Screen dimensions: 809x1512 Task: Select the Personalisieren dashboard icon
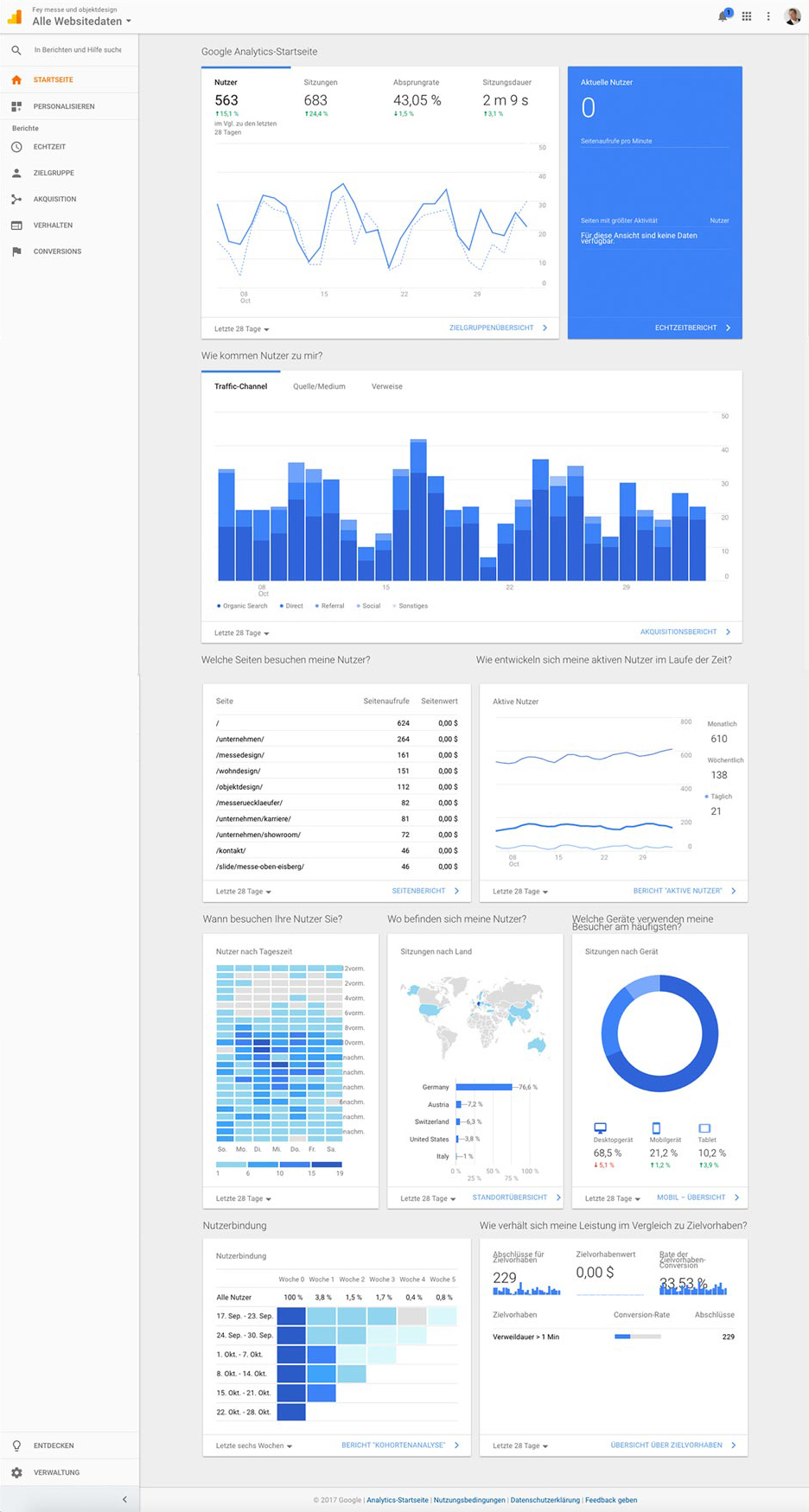click(x=16, y=106)
